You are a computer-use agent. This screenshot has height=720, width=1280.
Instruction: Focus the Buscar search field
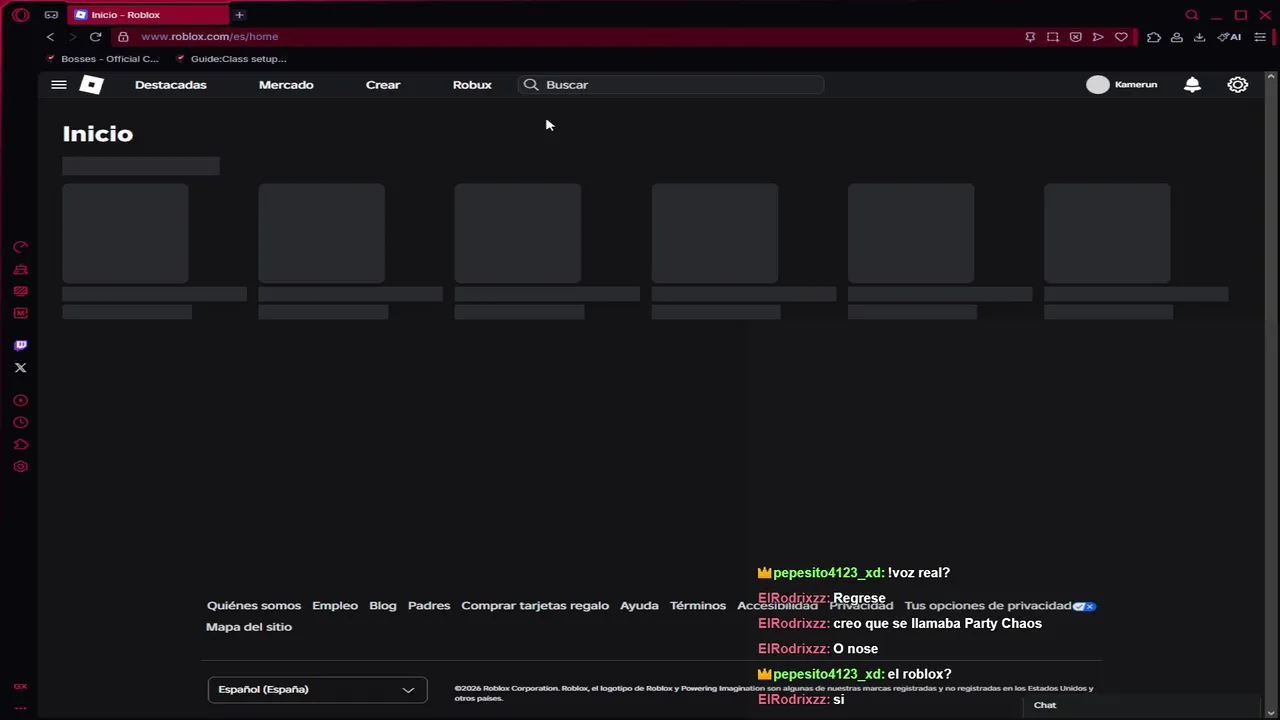[x=671, y=85]
